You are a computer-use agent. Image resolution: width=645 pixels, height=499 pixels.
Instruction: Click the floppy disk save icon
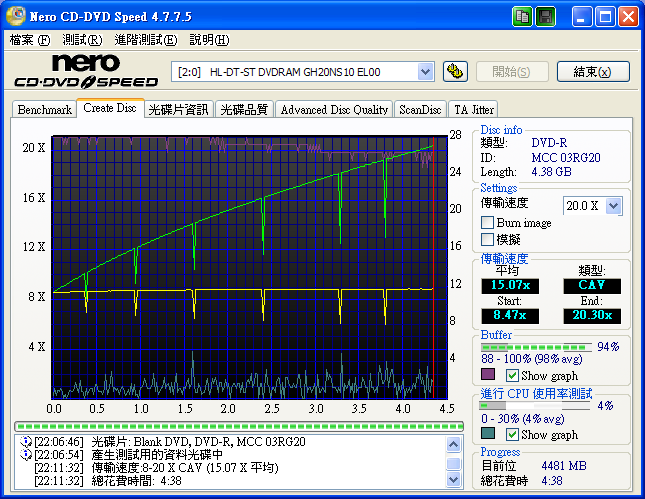coord(546,17)
